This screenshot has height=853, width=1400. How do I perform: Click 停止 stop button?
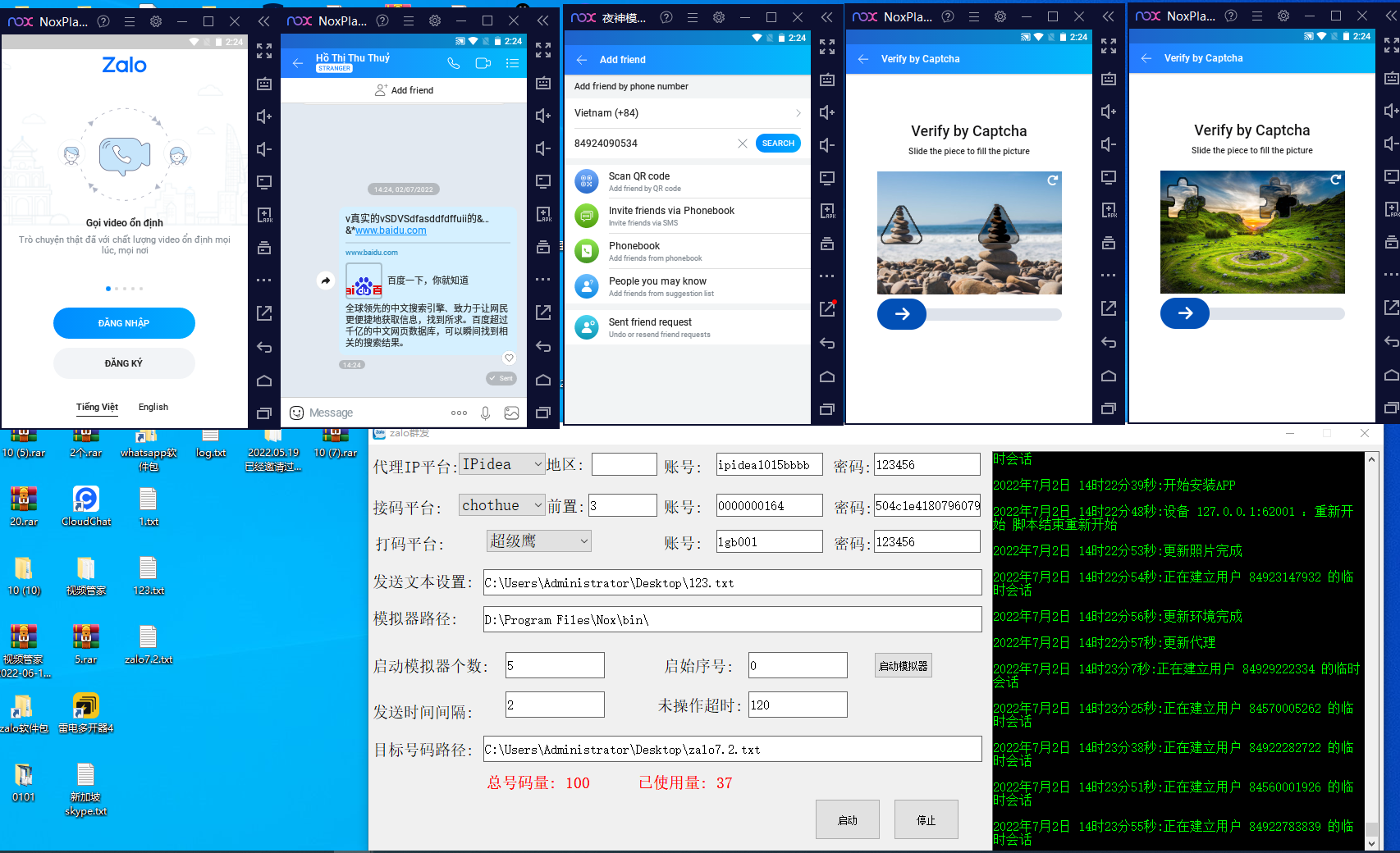point(926,819)
